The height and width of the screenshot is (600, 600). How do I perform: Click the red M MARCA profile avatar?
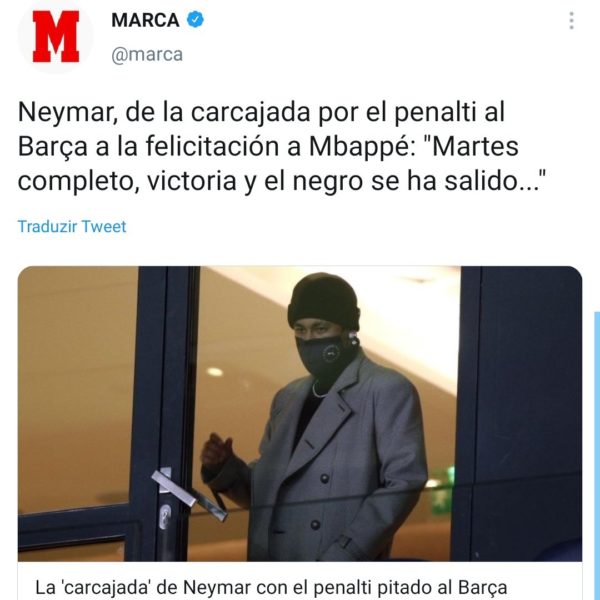pos(55,36)
